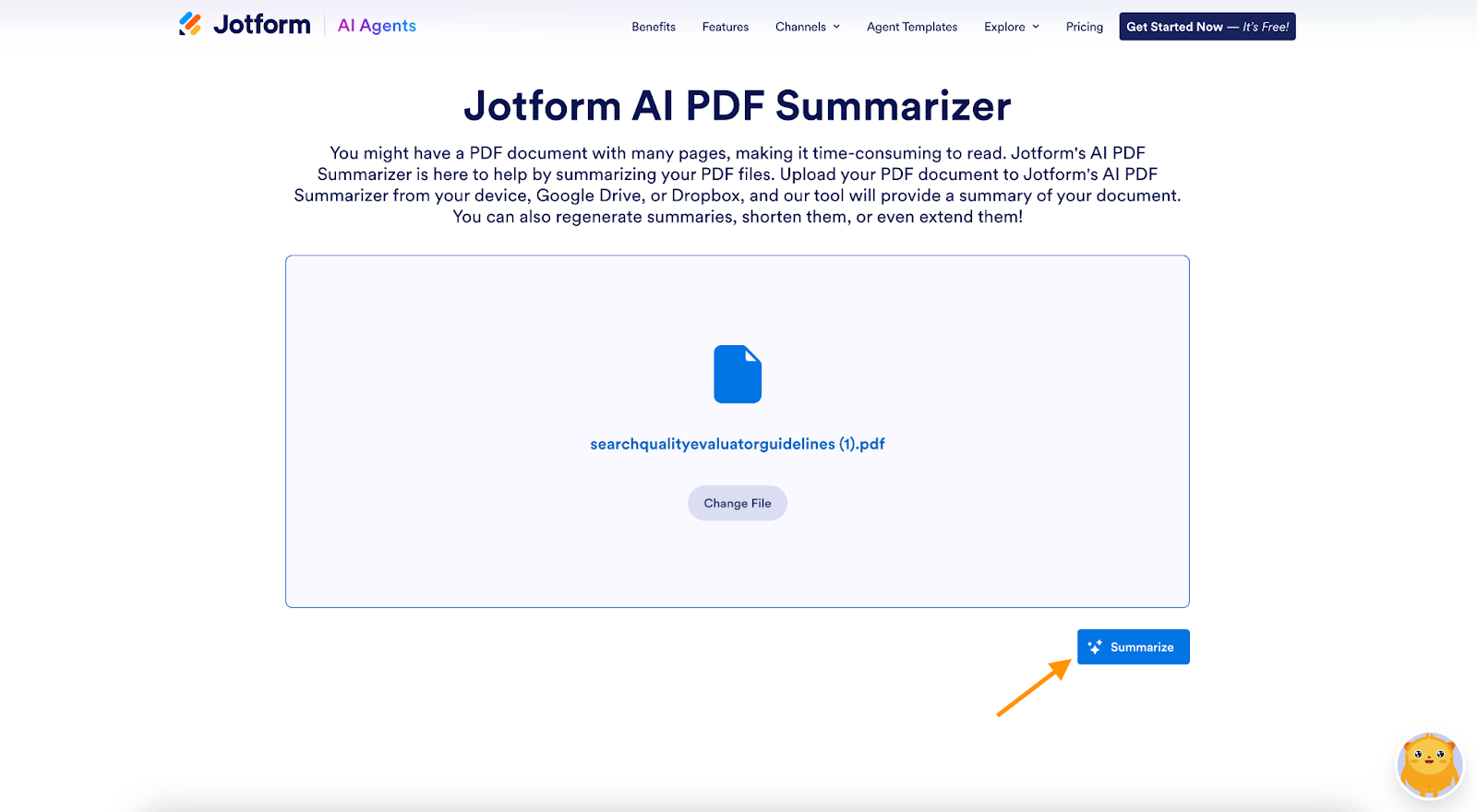Click the description paragraph starting 'You might have'
The image size is (1477, 812).
(738, 185)
